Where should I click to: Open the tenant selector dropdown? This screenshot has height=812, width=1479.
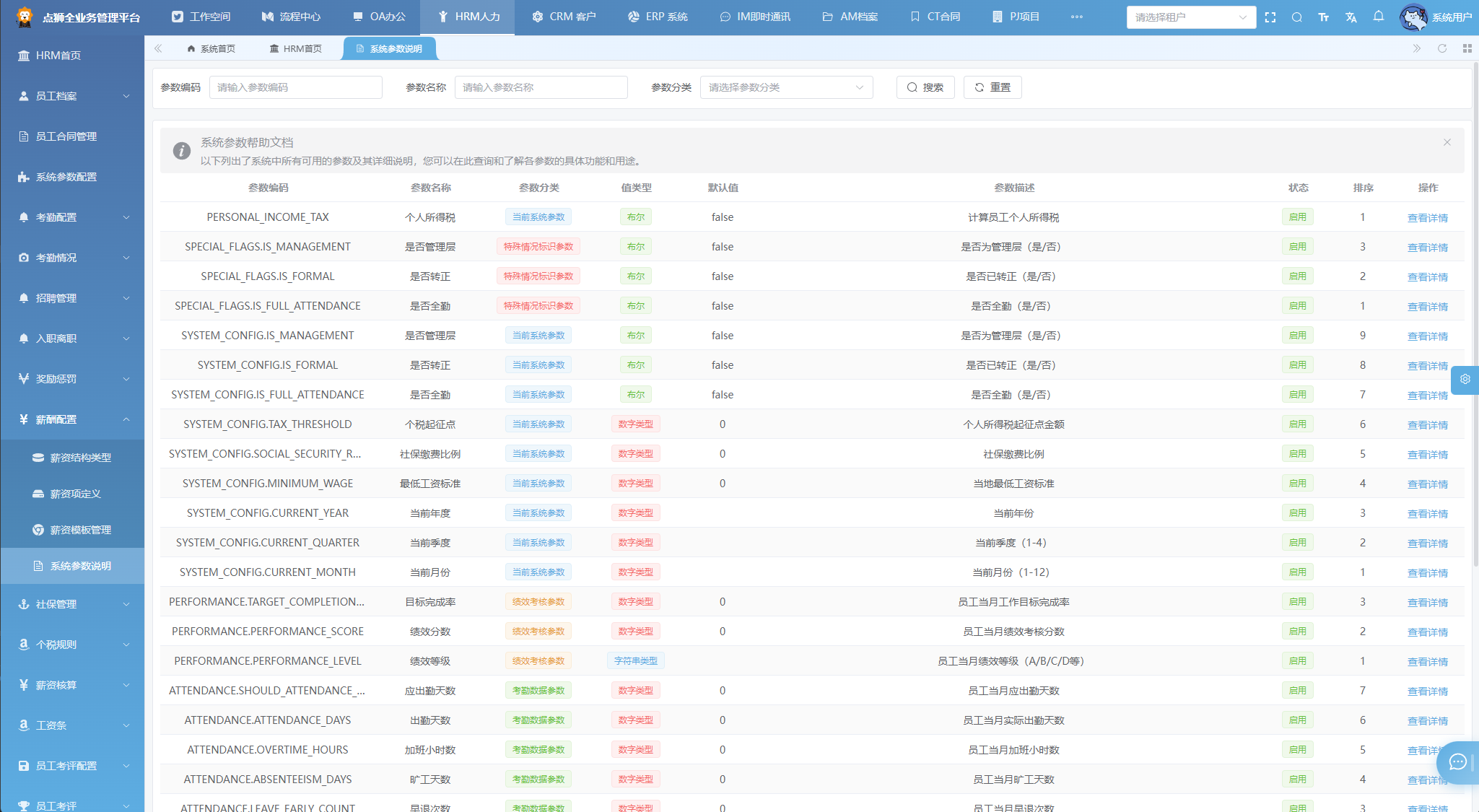pyautogui.click(x=1191, y=17)
